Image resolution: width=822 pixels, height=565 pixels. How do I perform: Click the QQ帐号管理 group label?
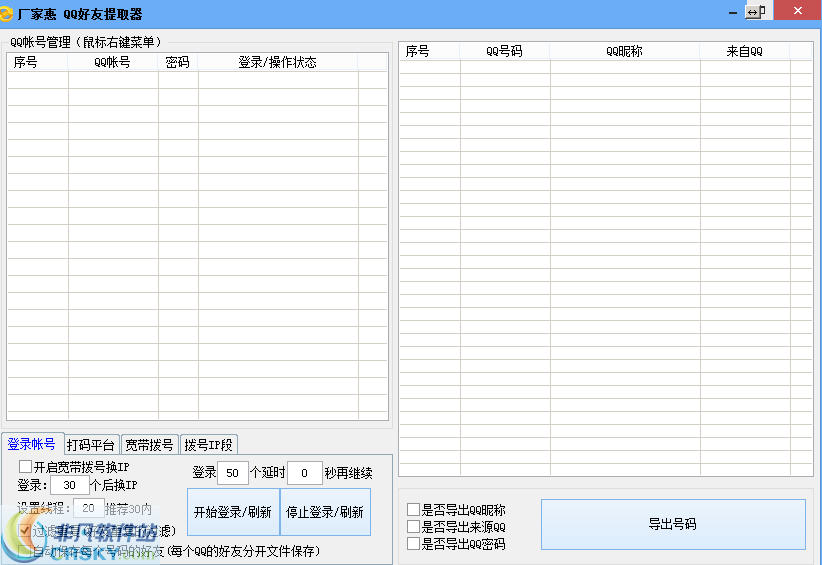(x=86, y=42)
